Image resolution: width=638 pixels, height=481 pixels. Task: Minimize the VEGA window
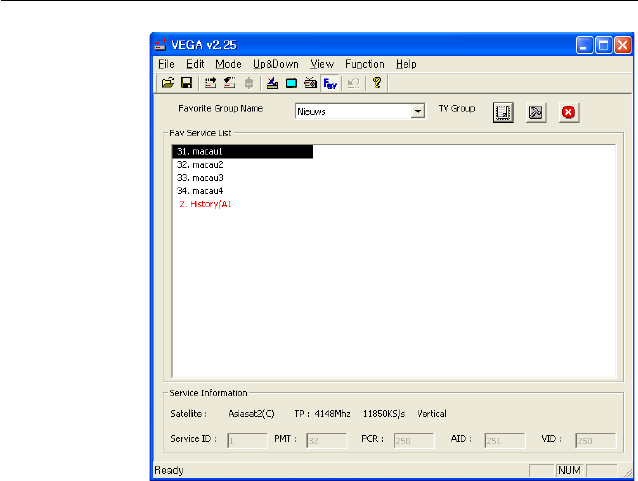pyautogui.click(x=584, y=45)
